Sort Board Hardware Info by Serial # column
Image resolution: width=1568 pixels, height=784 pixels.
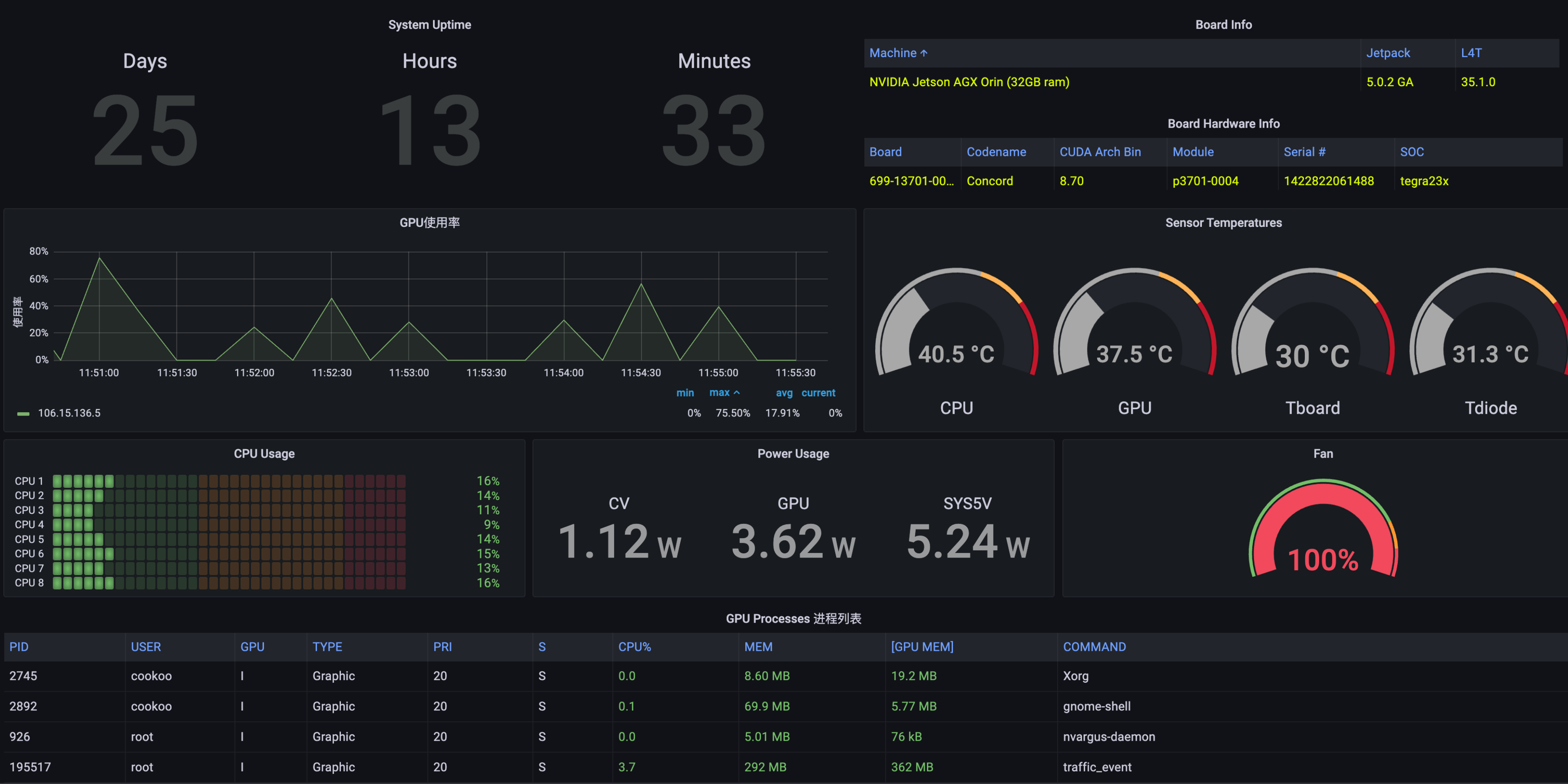[x=1304, y=151]
